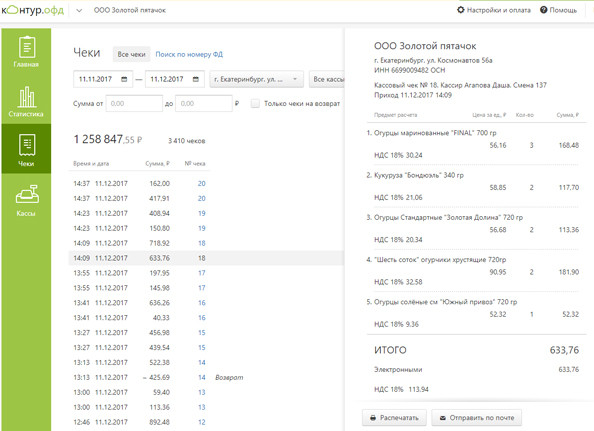Click the Отправить по почте button

(477, 418)
